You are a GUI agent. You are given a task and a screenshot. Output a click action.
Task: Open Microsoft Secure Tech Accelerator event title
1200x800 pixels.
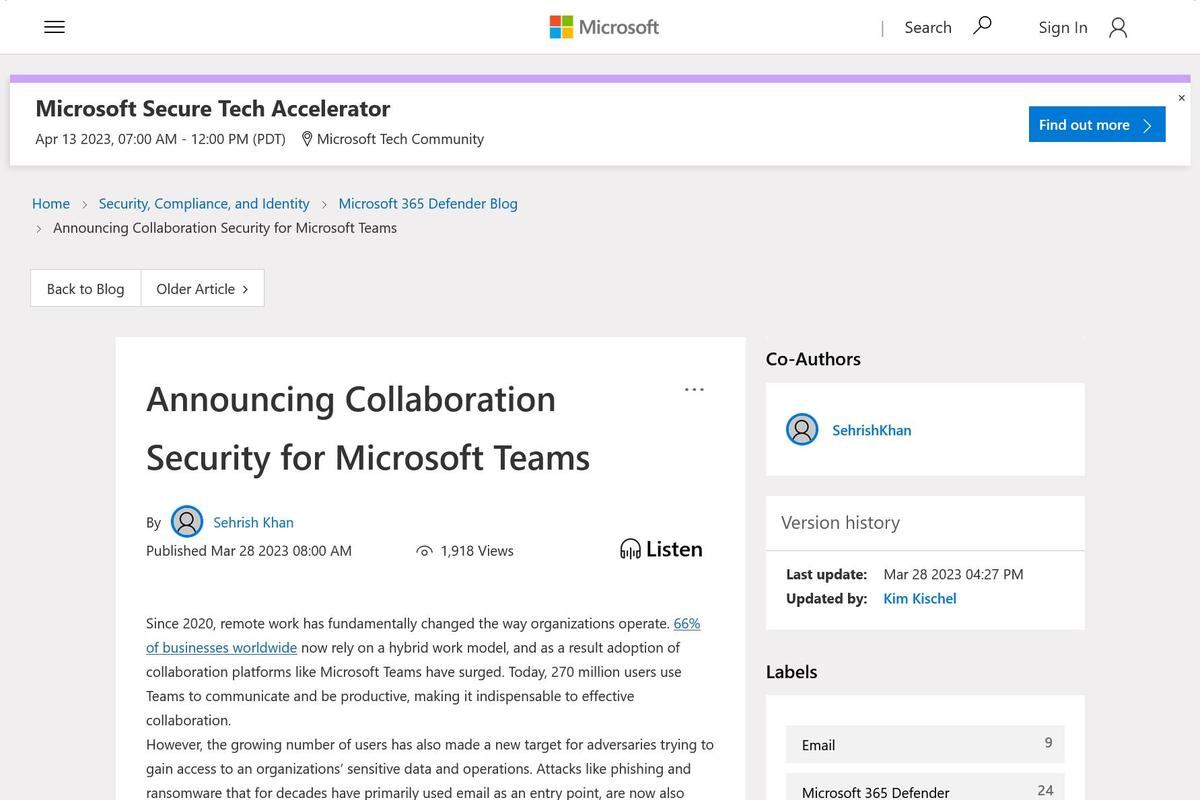click(x=213, y=108)
